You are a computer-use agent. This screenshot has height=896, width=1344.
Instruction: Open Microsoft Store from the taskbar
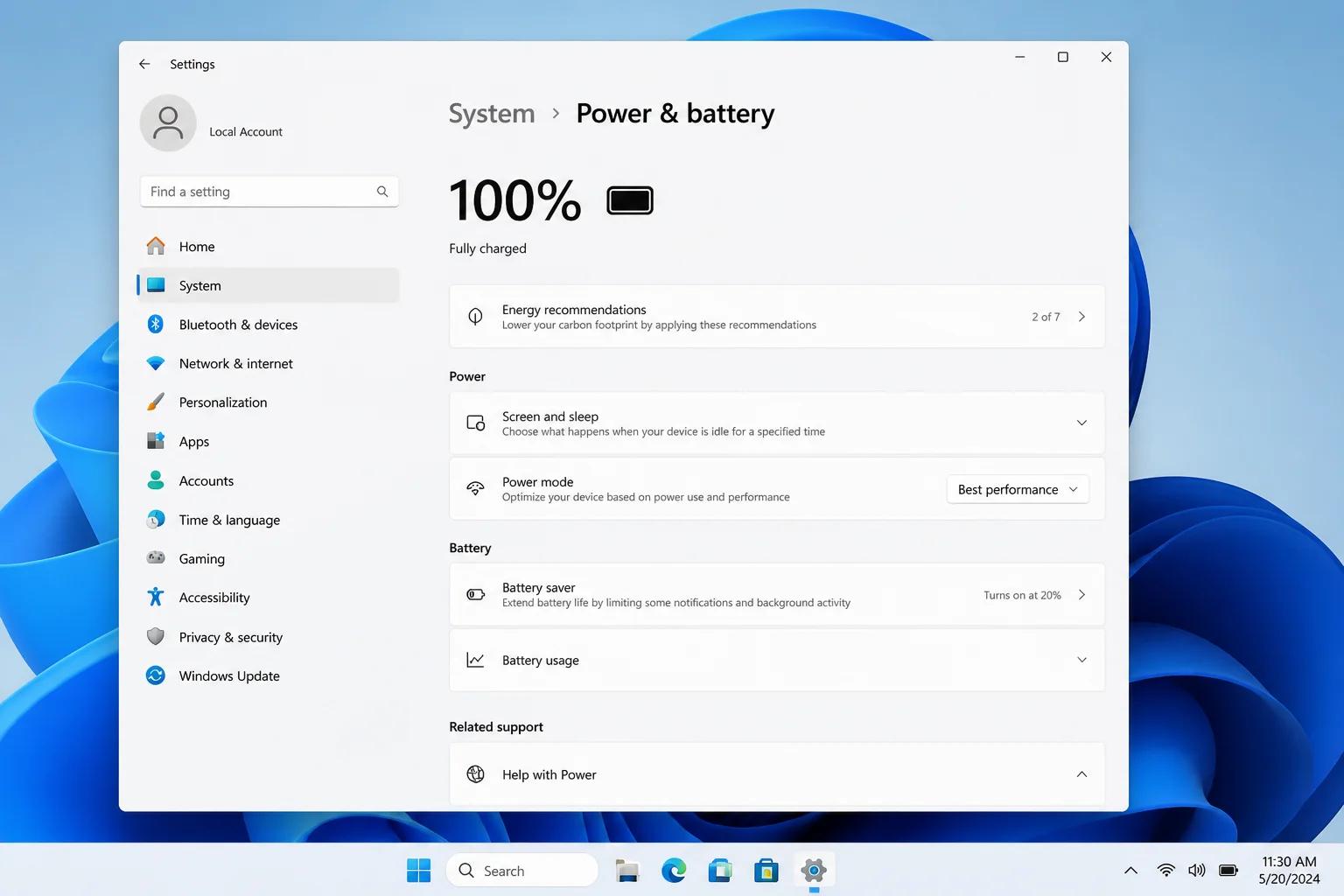click(766, 871)
